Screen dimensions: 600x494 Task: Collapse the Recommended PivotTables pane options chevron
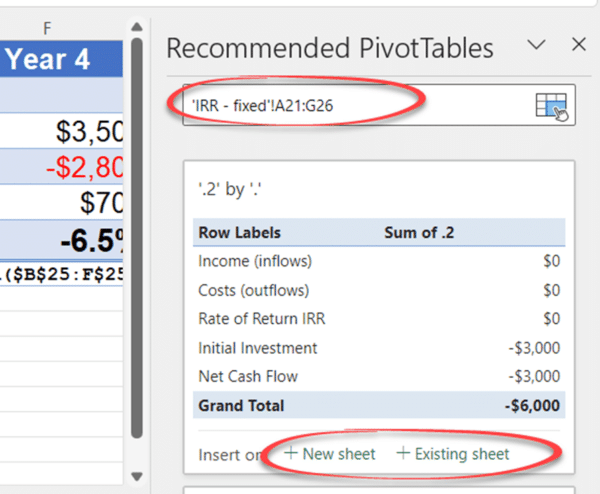537,44
